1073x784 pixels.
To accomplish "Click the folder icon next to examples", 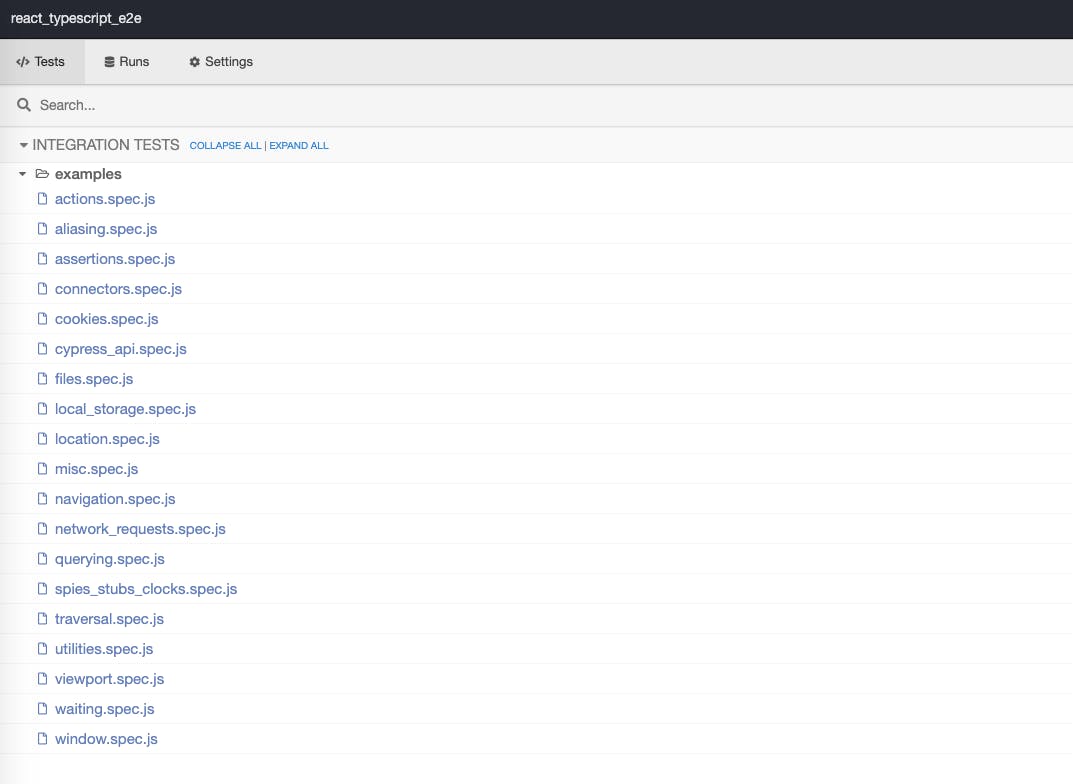I will pos(42,173).
